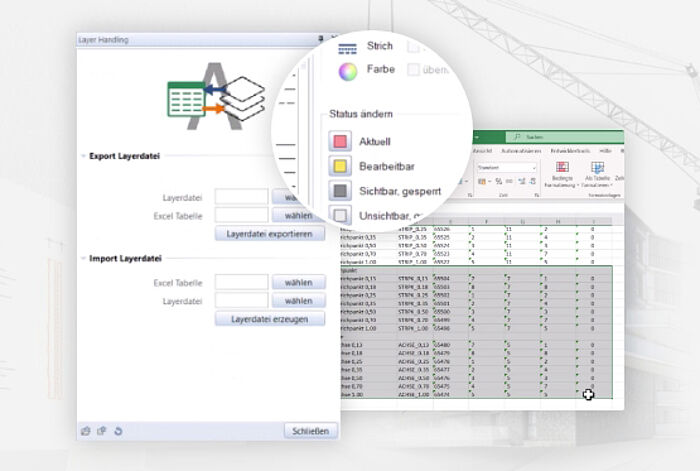The height and width of the screenshot is (471, 700).
Task: Set layer status to Unsichtbar
Action: click(x=341, y=214)
